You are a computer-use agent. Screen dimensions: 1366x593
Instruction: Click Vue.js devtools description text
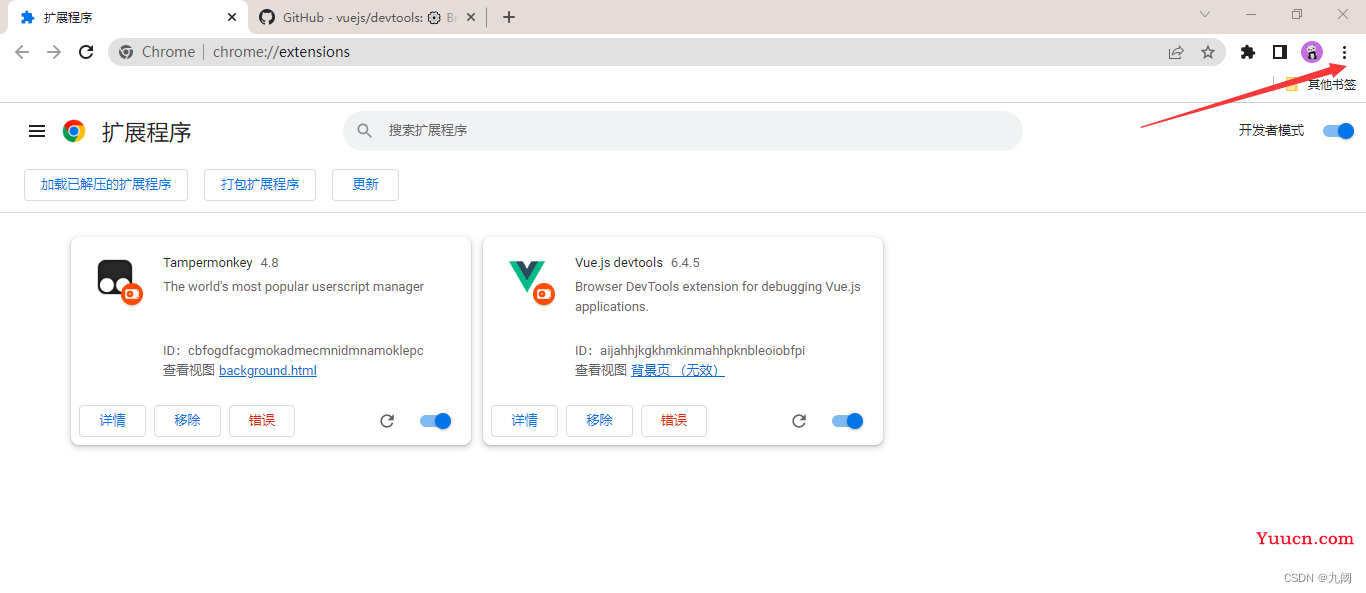tap(718, 297)
